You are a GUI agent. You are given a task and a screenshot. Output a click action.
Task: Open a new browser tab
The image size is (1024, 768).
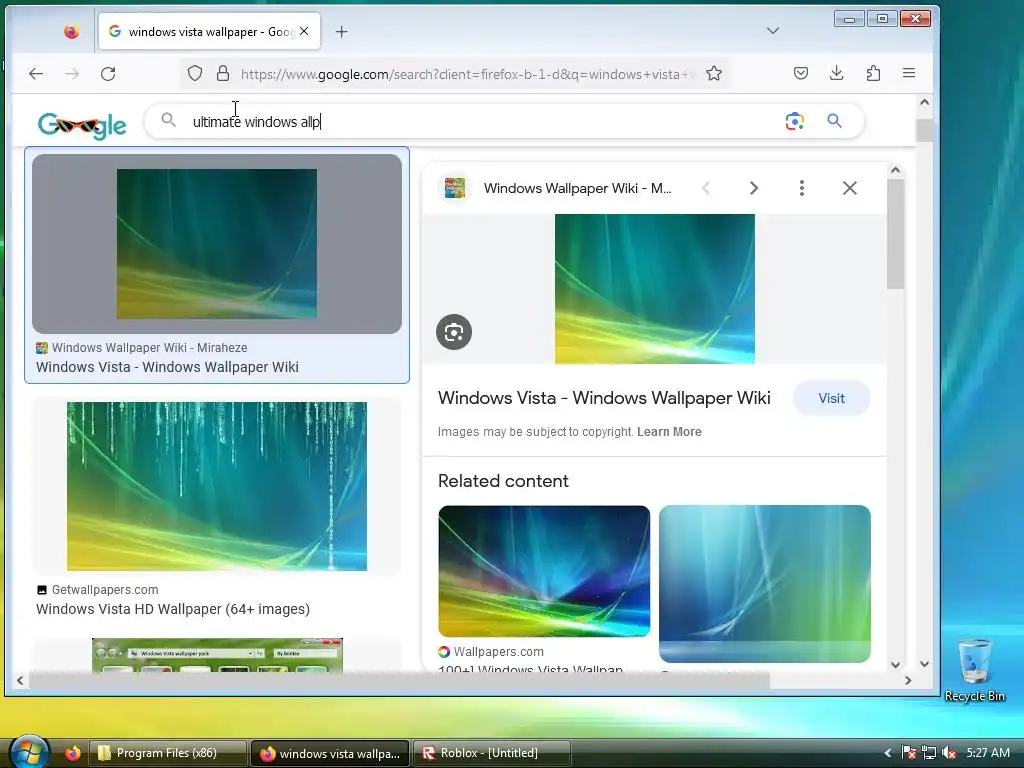pos(342,31)
